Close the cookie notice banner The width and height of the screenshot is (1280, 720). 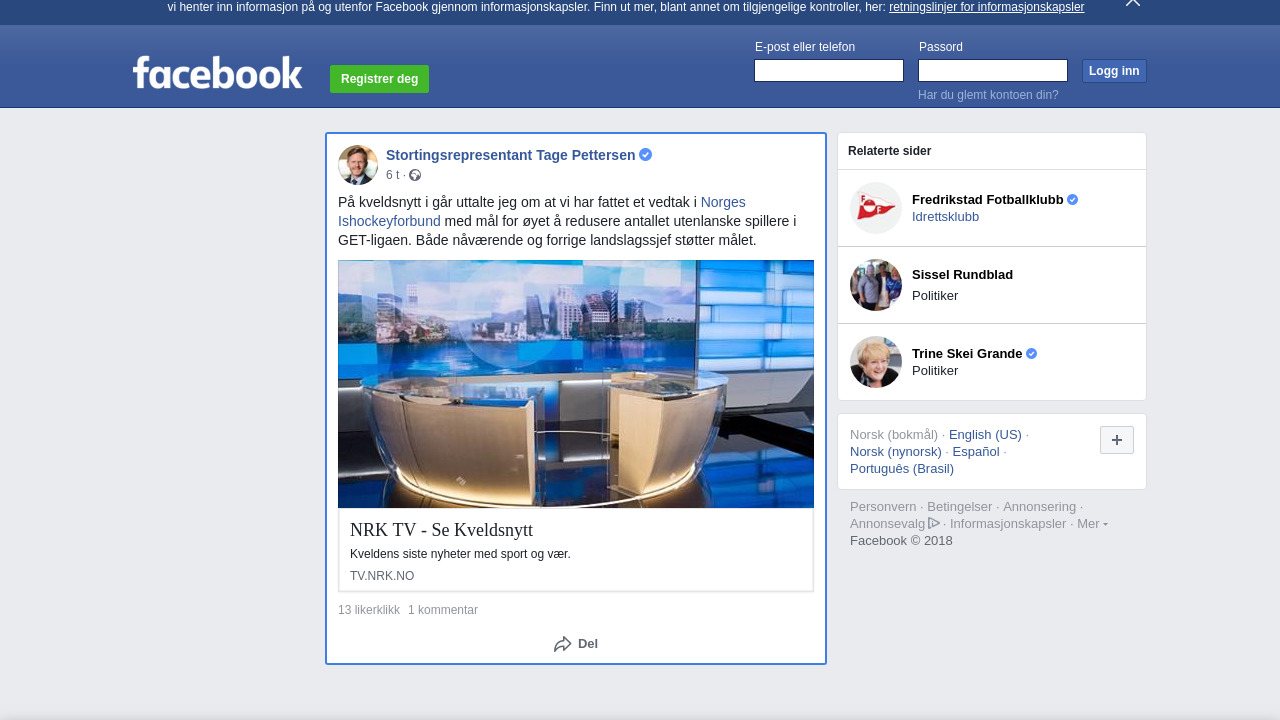[x=1132, y=3]
